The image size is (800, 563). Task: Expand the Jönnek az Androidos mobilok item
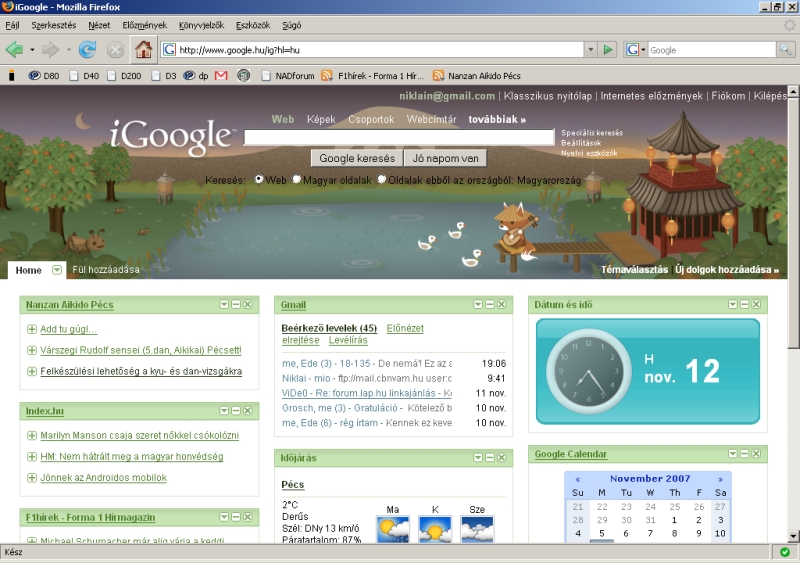(32, 478)
